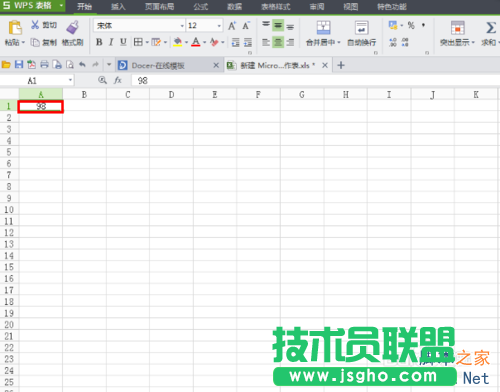Screen dimensions: 500x392
Task: Expand the Paste (粘贴) dropdown arrow
Action: [x=23, y=43]
